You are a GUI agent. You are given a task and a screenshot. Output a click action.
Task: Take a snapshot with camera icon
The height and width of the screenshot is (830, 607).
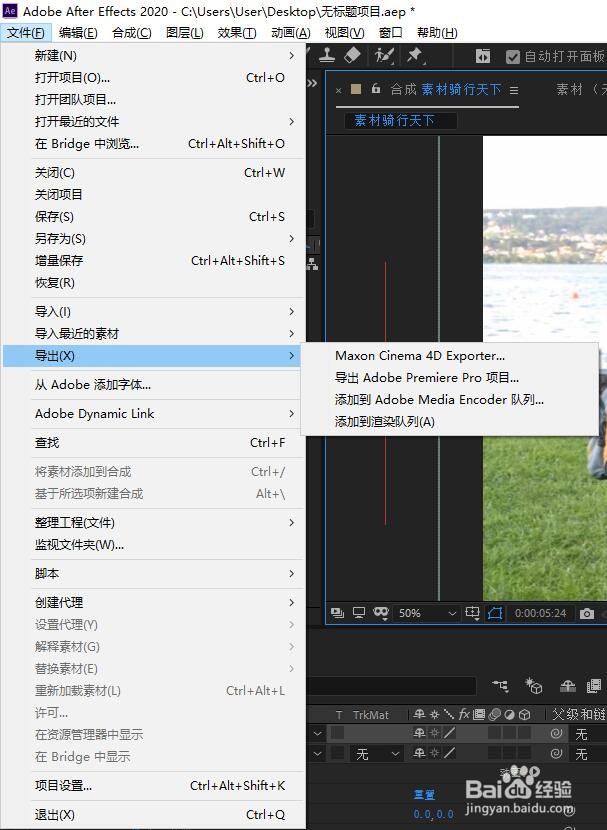pos(586,614)
